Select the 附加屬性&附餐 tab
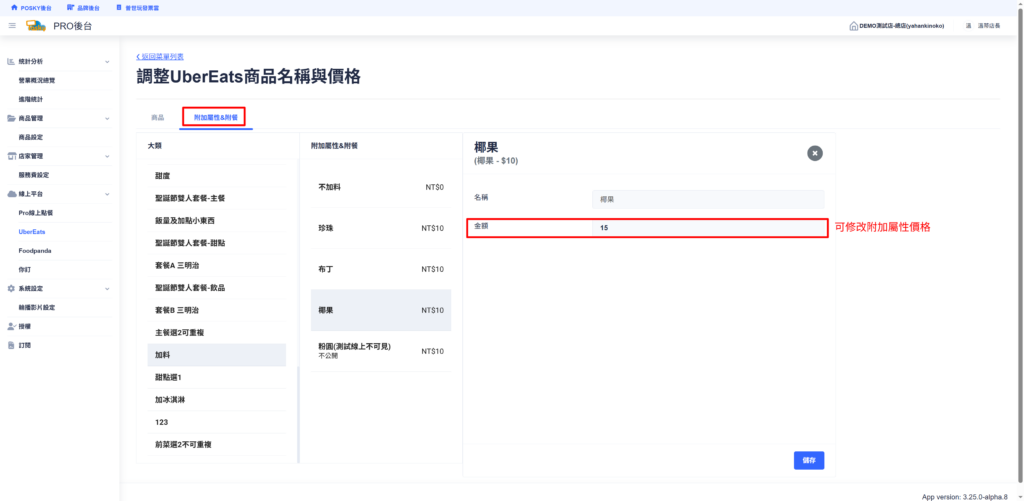This screenshot has height=501, width=1024. tap(216, 117)
